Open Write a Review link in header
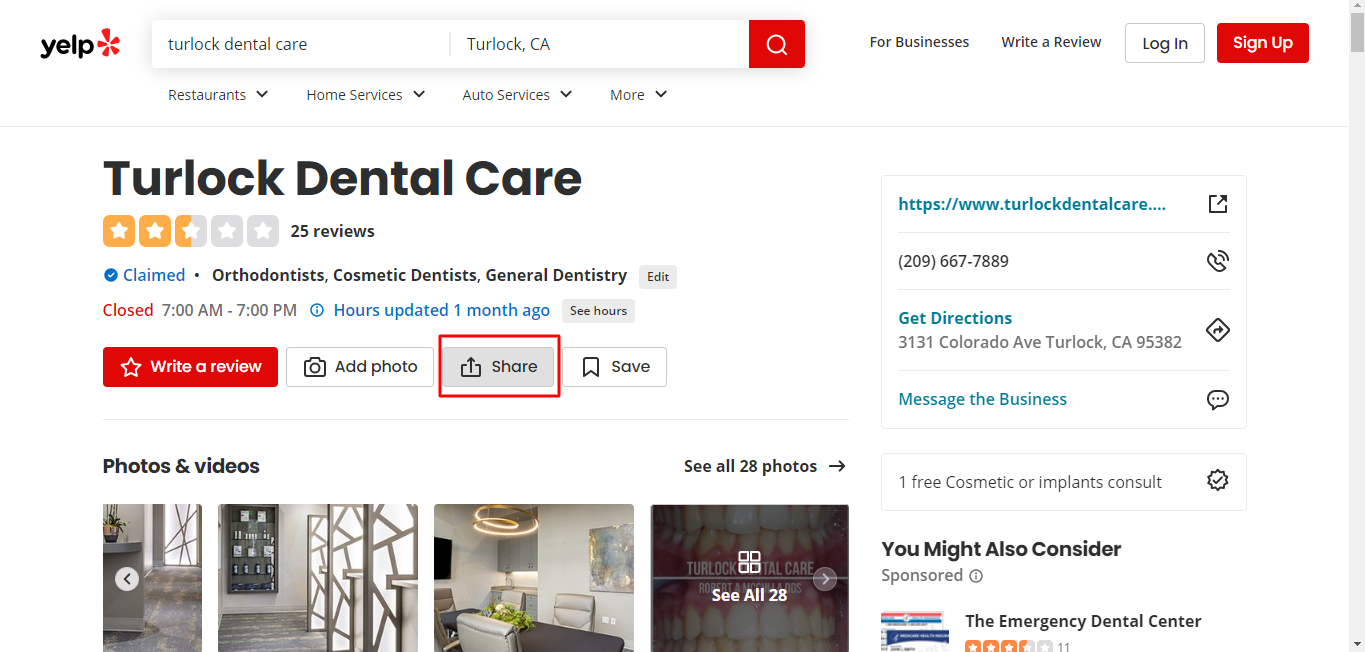 [1051, 42]
